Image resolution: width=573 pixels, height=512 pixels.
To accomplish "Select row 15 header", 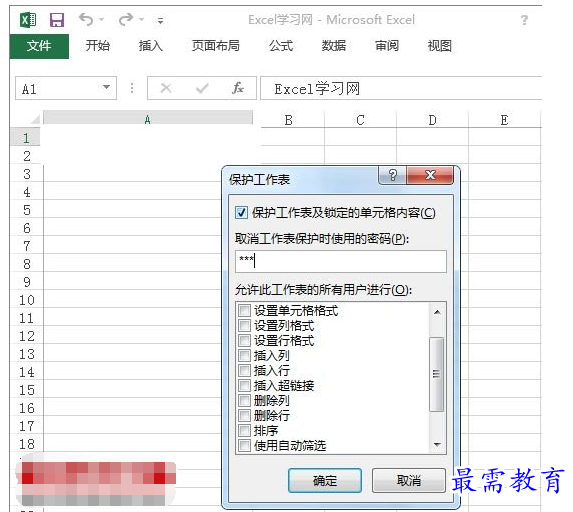I will point(27,390).
